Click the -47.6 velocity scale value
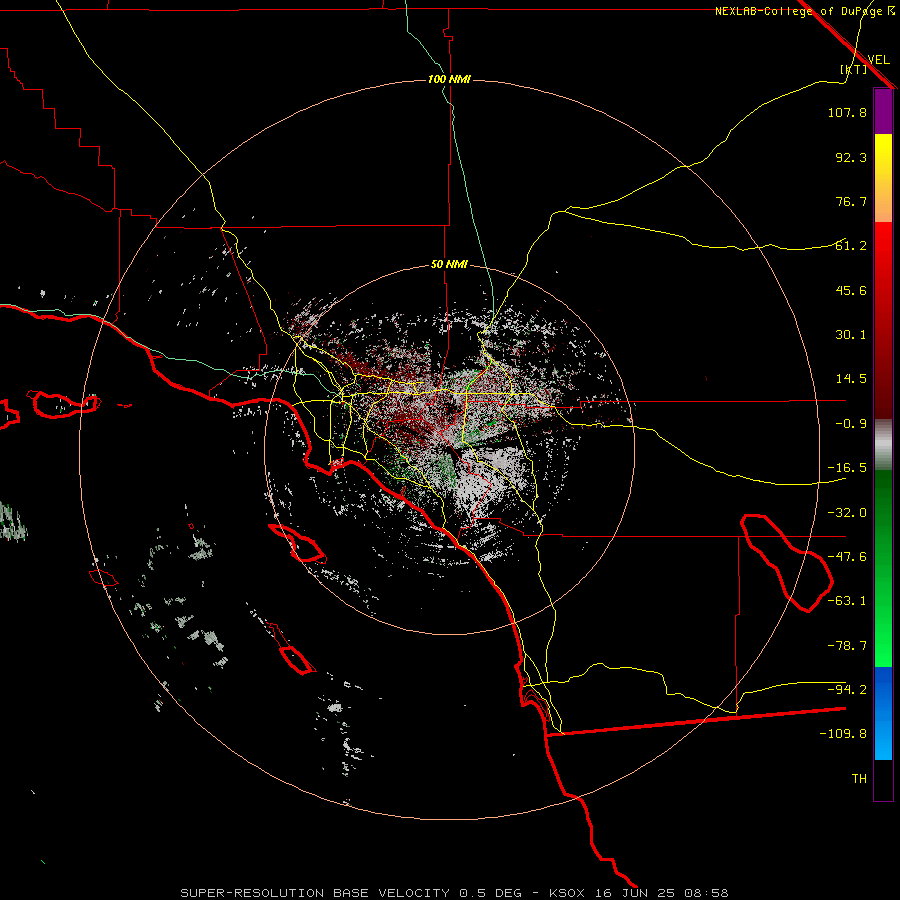Image resolution: width=900 pixels, height=900 pixels. click(x=847, y=557)
